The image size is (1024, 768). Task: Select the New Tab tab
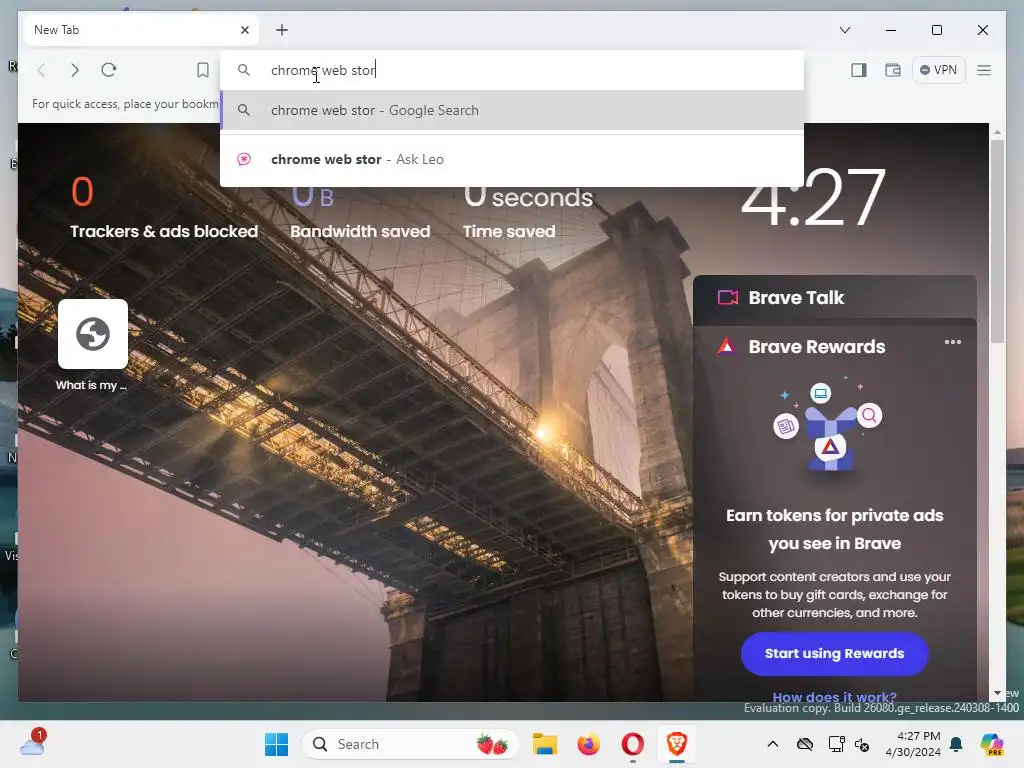[141, 30]
